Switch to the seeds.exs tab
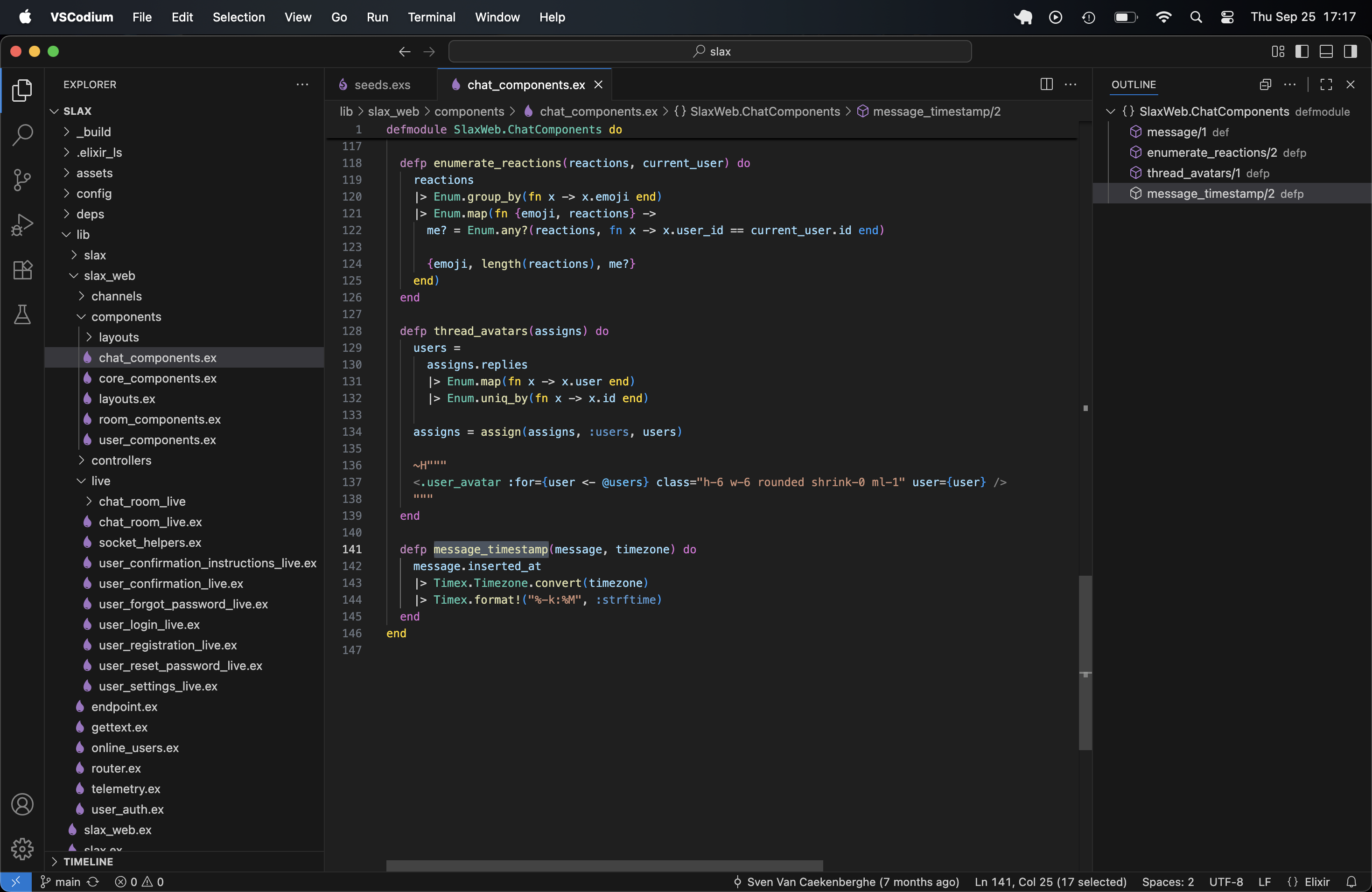The width and height of the screenshot is (1372, 892). 381,85
